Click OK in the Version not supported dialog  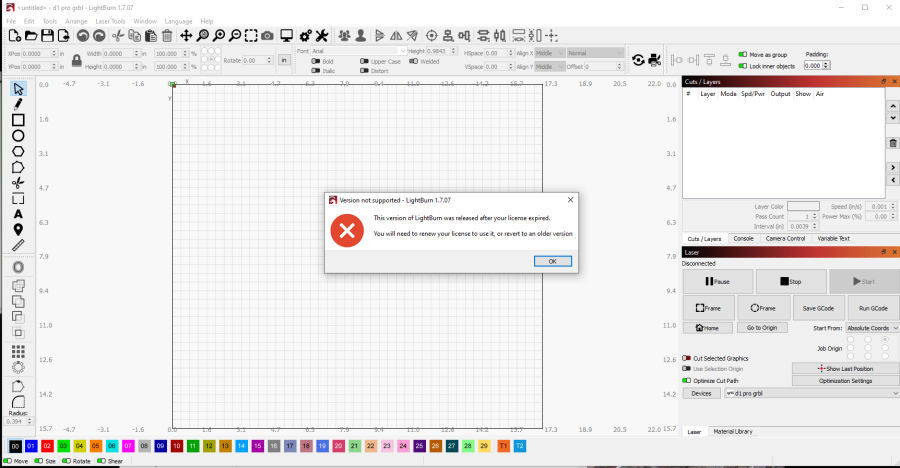coord(552,261)
